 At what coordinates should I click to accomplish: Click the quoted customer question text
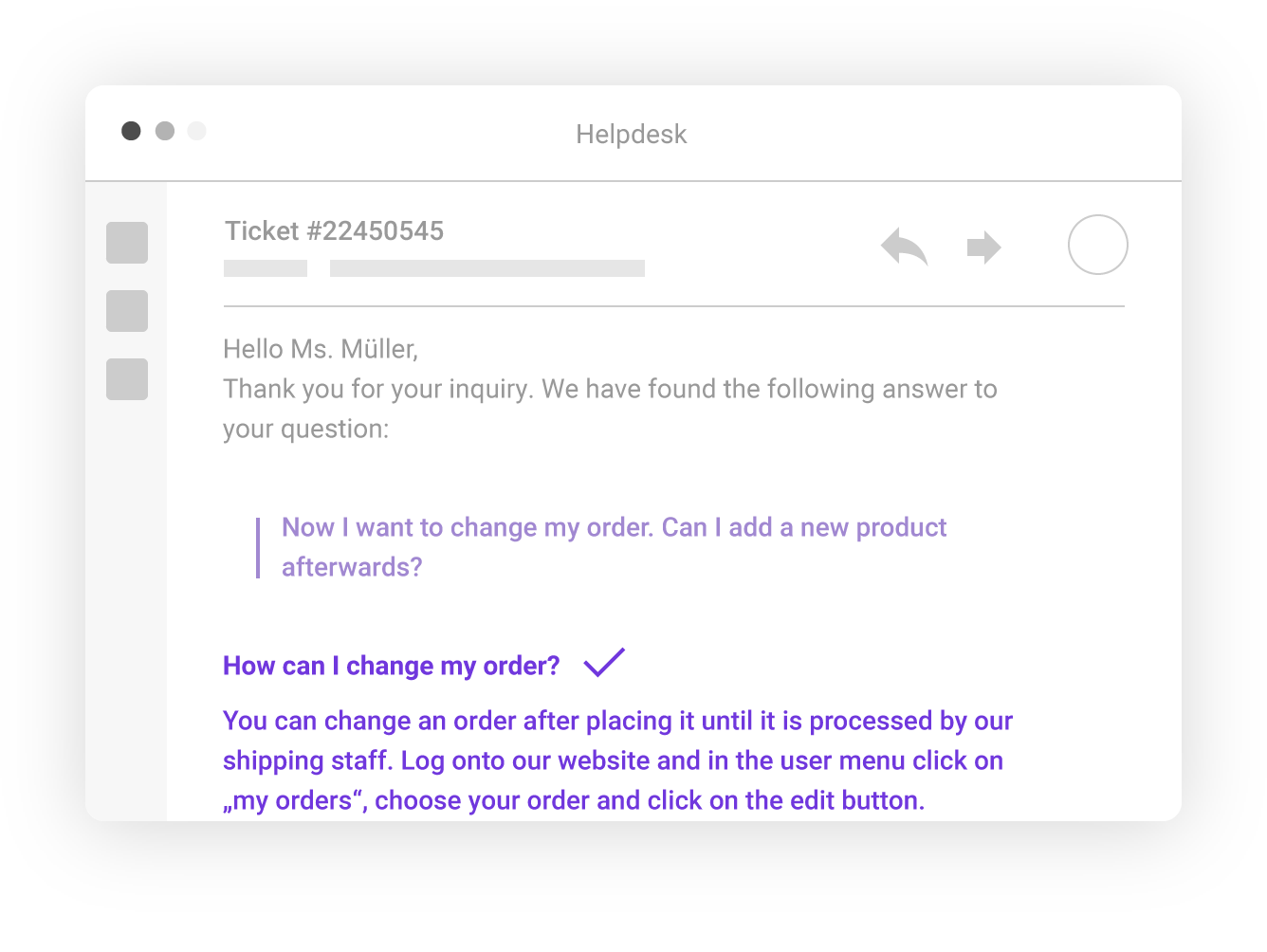[x=614, y=547]
